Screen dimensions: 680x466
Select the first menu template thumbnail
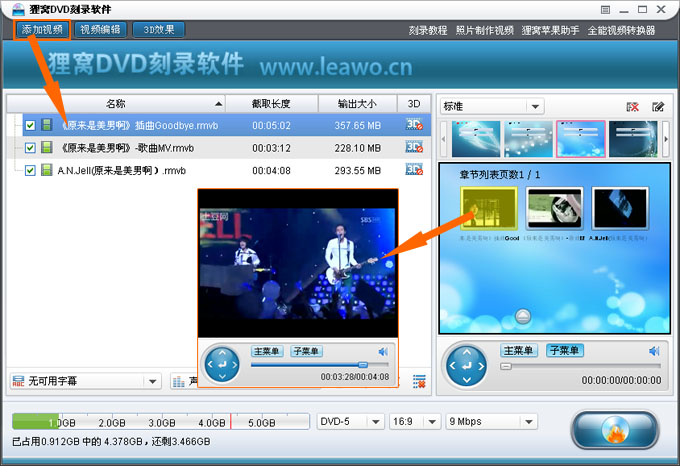[476, 139]
